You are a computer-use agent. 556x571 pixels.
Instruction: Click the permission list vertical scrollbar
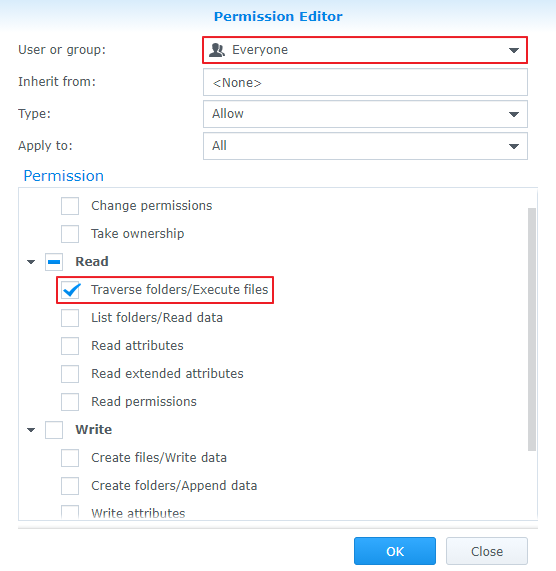pyautogui.click(x=532, y=329)
